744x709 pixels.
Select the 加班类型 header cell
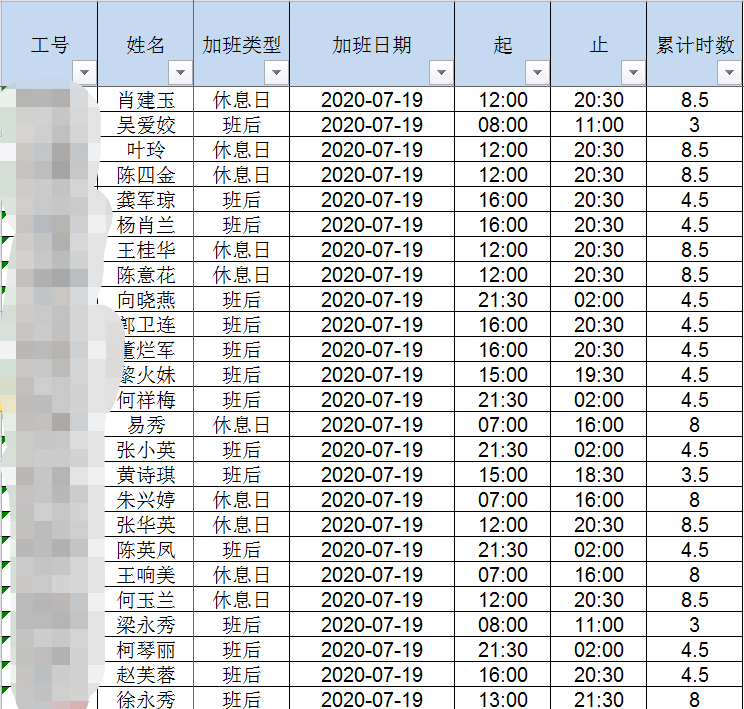tap(242, 44)
